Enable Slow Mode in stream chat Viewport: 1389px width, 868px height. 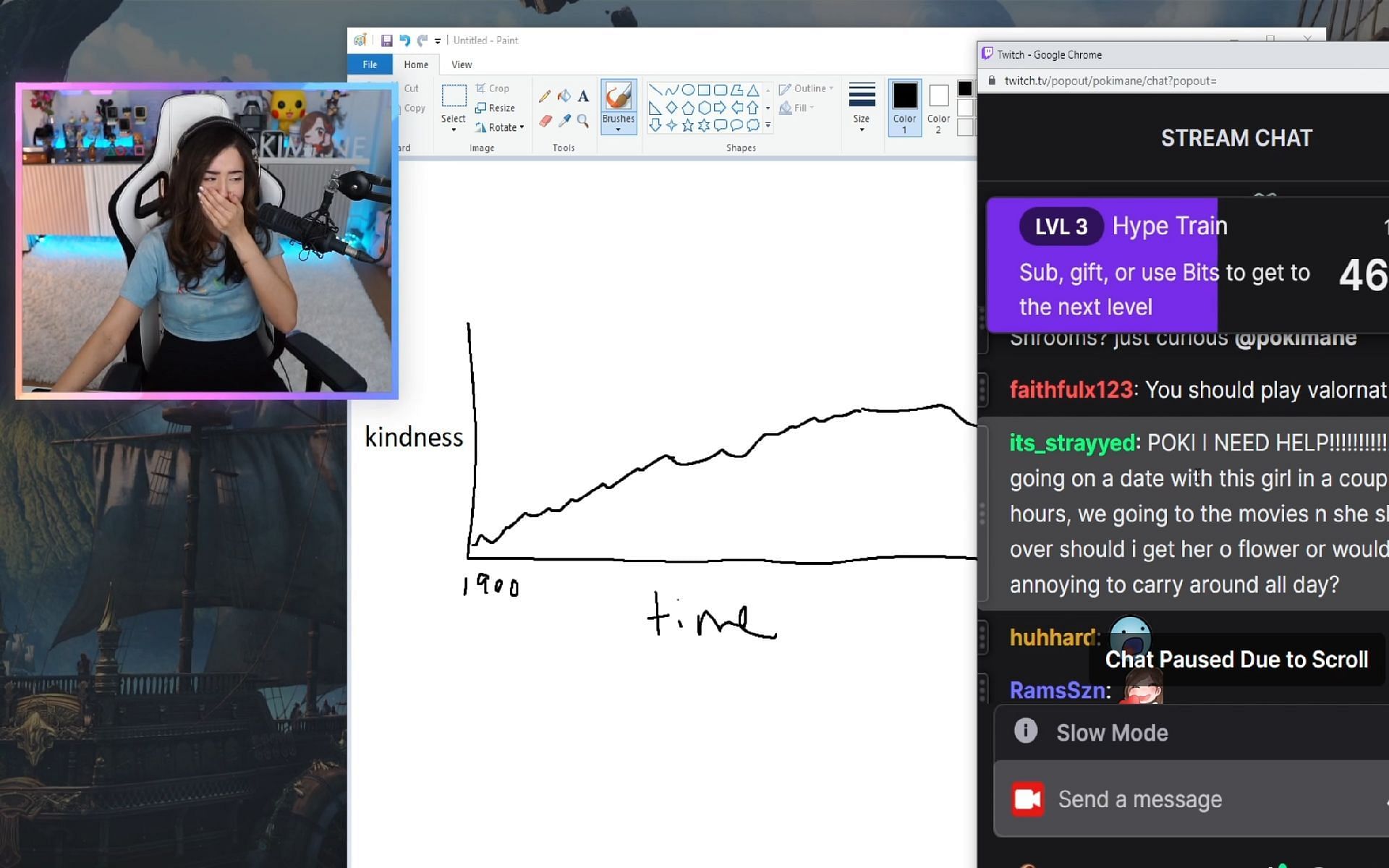1112,732
